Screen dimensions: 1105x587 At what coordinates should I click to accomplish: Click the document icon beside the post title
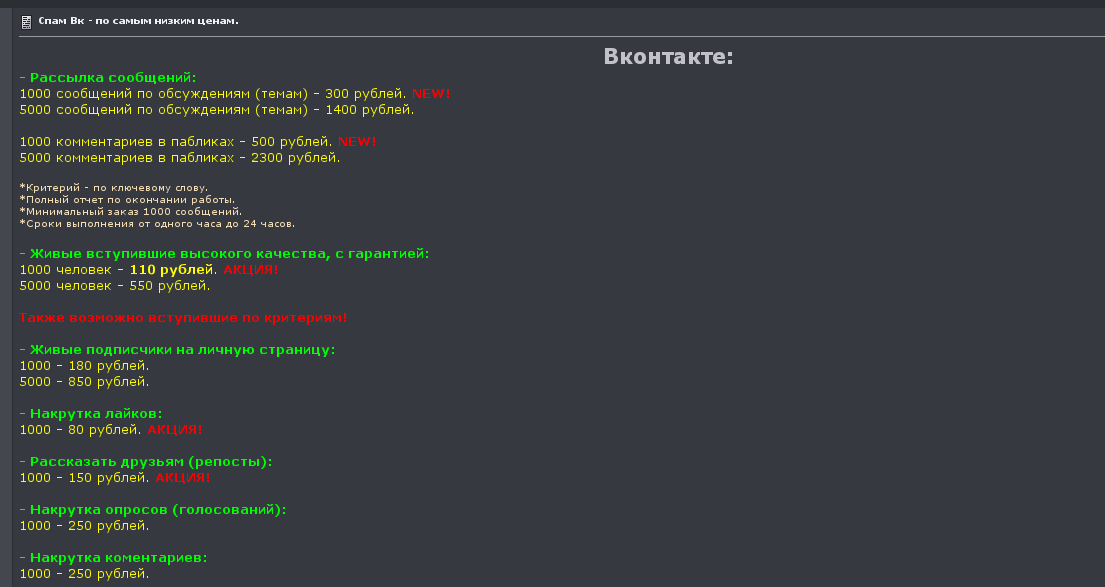[x=26, y=23]
